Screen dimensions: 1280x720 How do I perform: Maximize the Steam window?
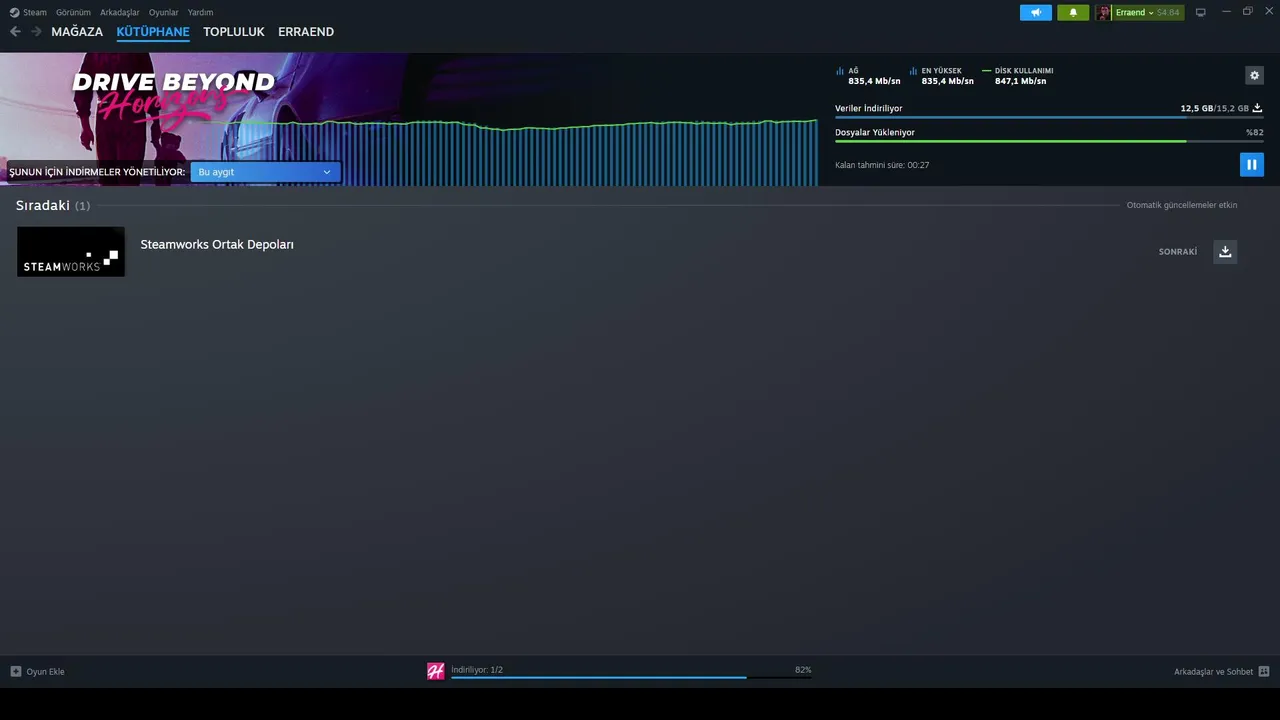click(x=1248, y=12)
